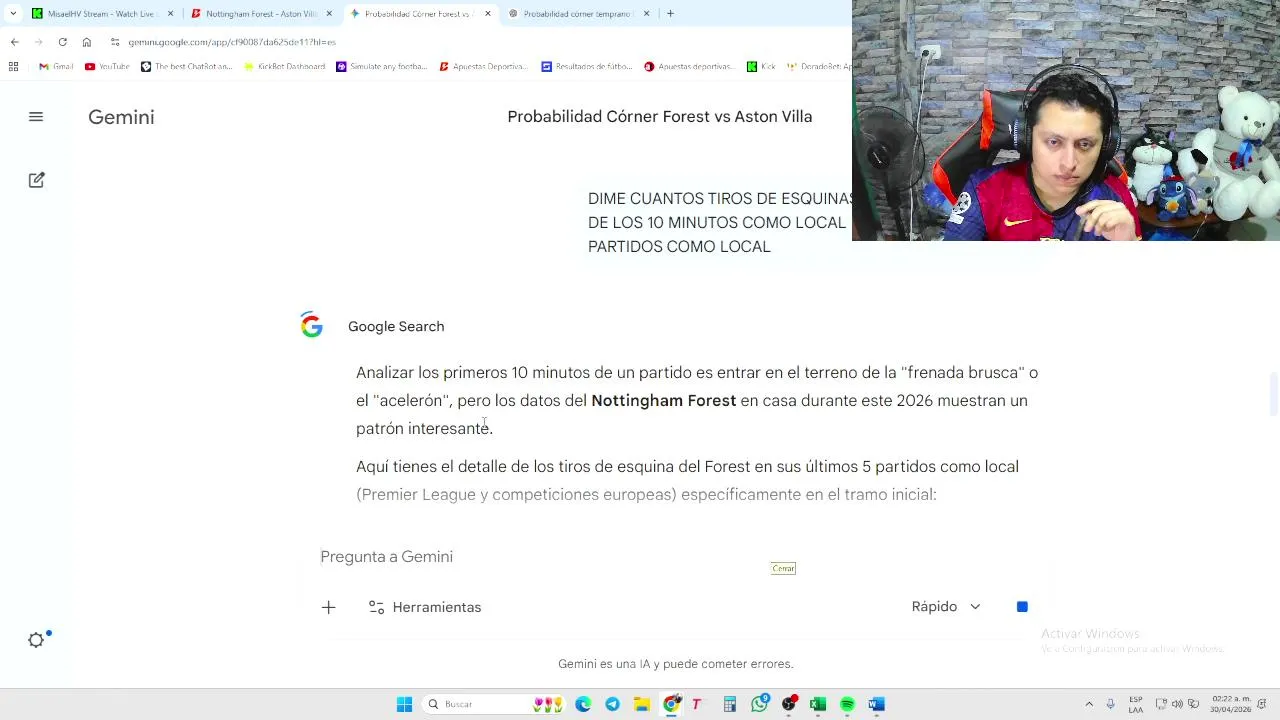Screen dimensions: 1280x720
Task: Click the Google G logo by the response
Action: click(312, 326)
